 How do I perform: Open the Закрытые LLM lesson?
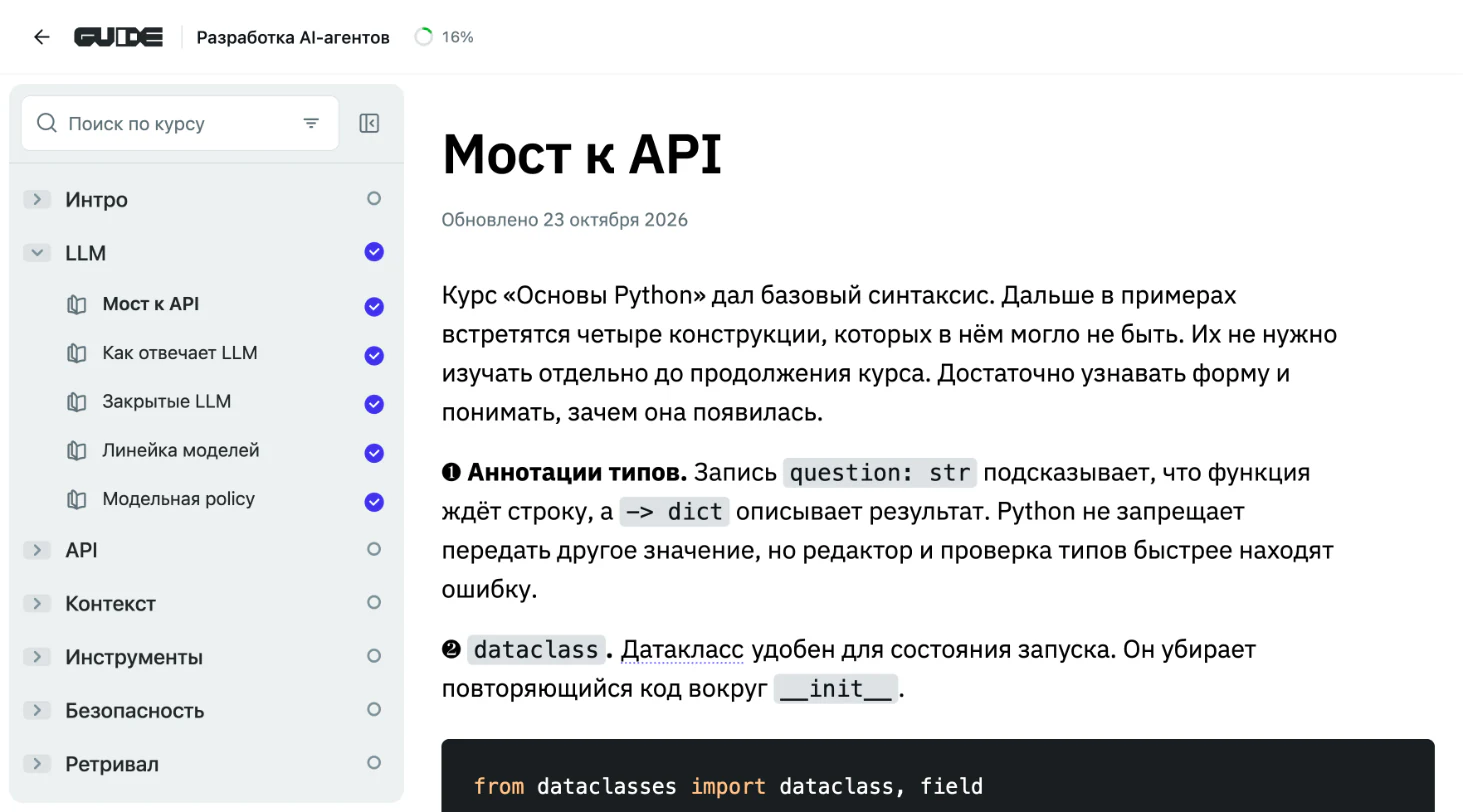[166, 402]
